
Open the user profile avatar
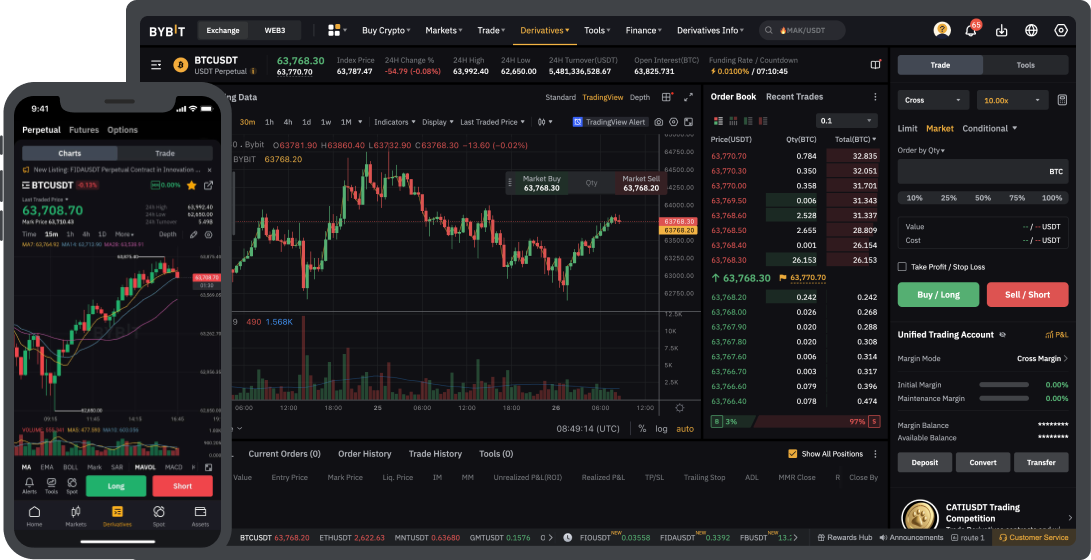click(942, 30)
